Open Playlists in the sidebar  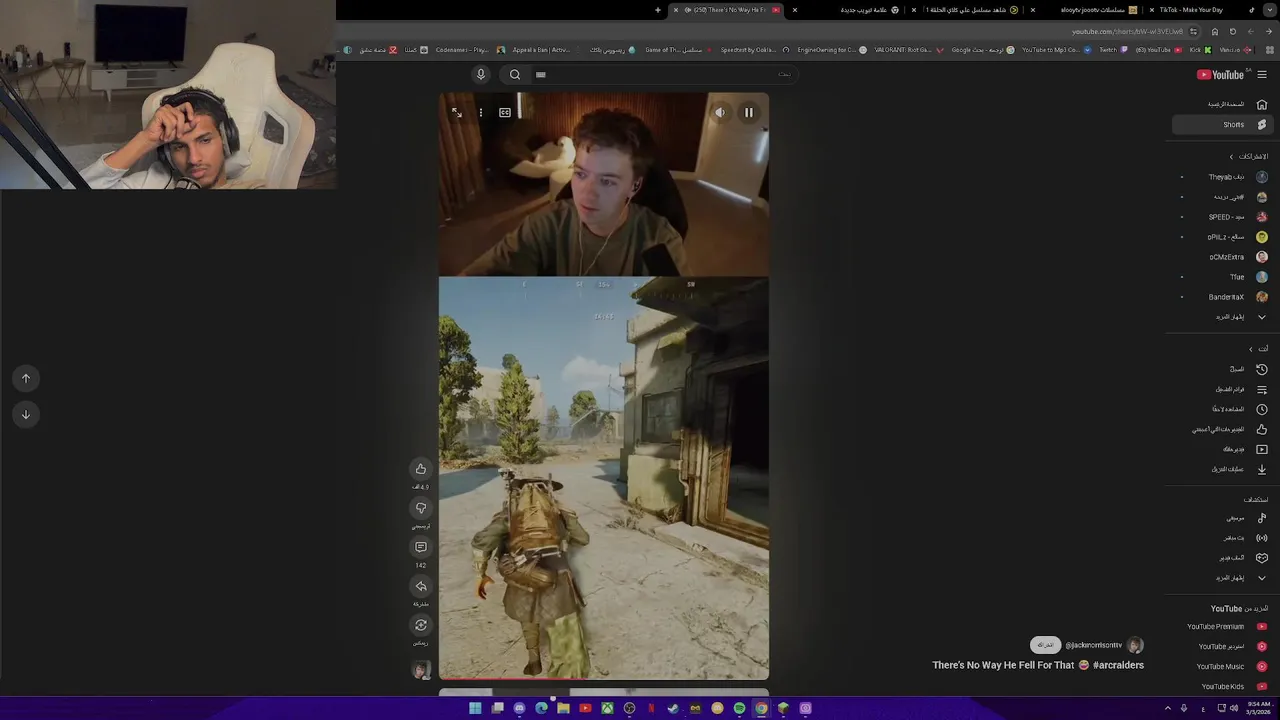pos(1222,389)
